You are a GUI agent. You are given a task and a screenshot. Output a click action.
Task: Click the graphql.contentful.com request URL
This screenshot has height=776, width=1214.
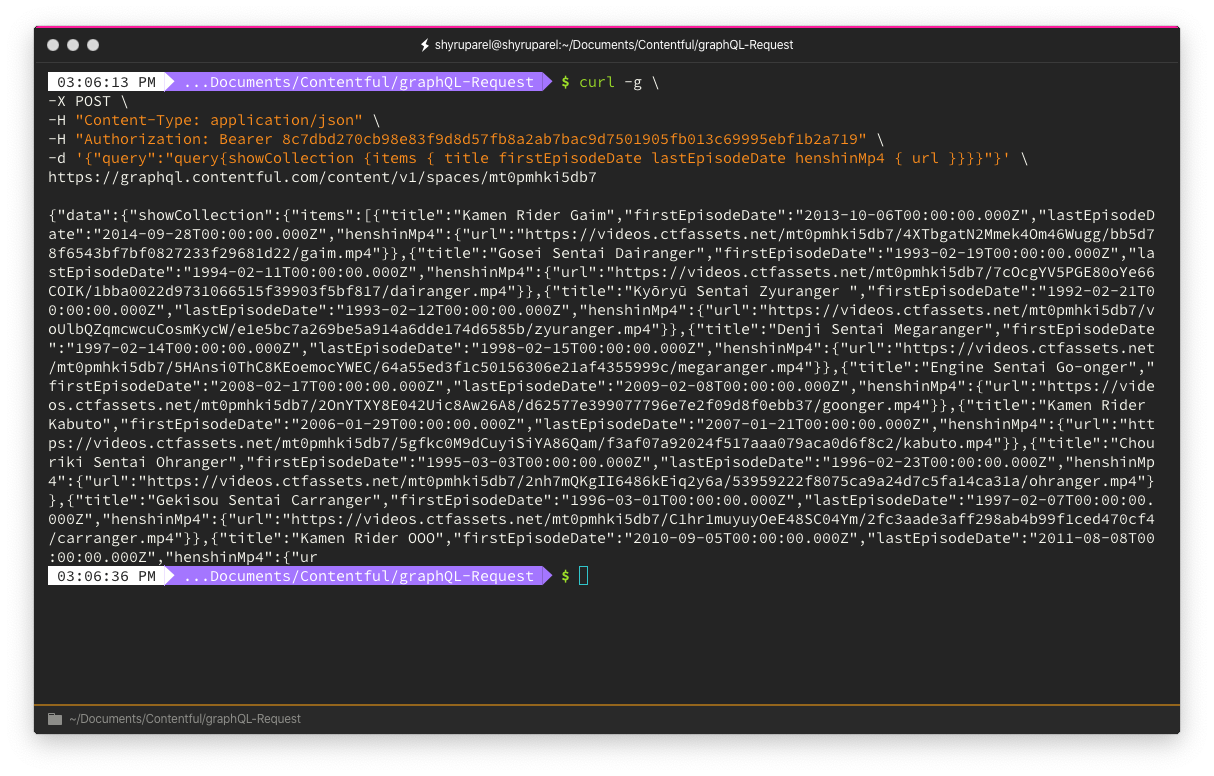[x=322, y=177]
